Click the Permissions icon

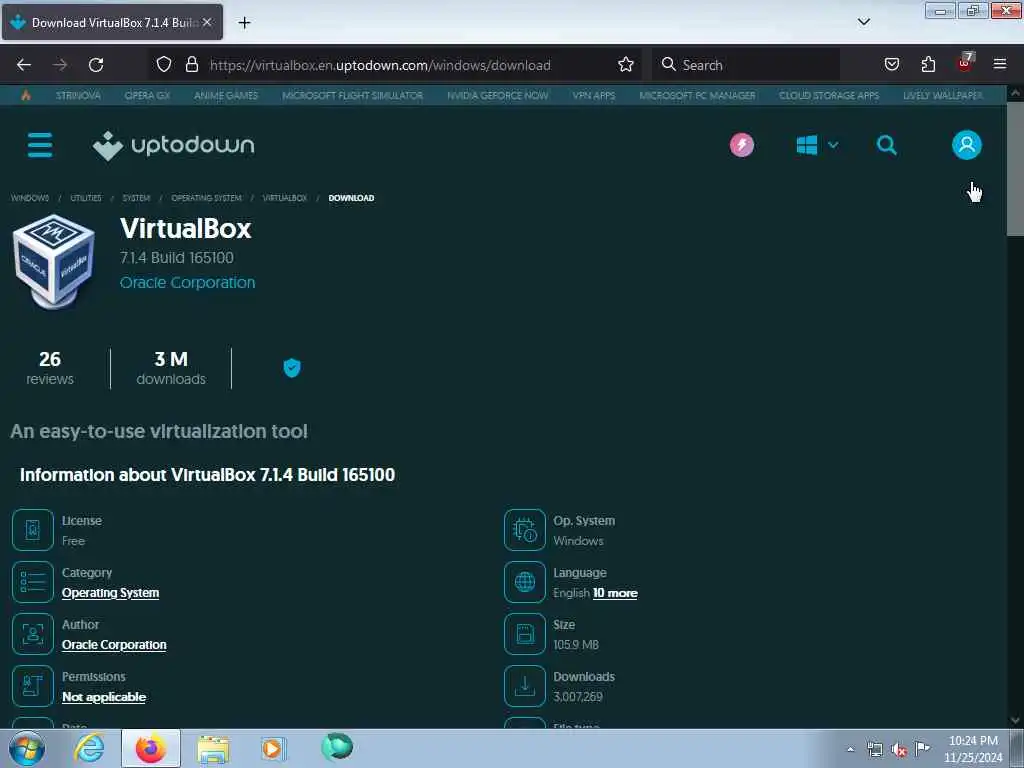pos(33,686)
